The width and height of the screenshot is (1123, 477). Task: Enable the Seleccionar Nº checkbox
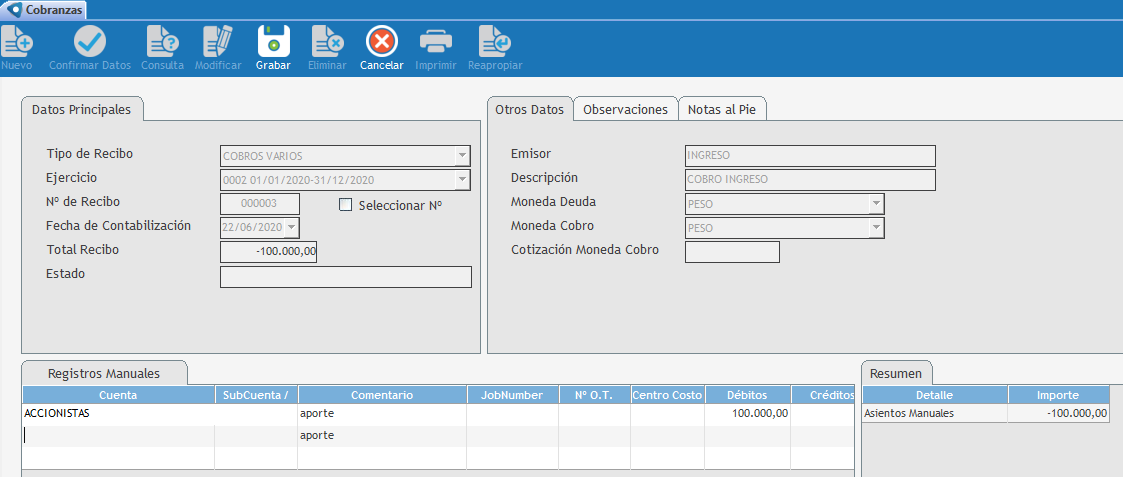[346, 205]
